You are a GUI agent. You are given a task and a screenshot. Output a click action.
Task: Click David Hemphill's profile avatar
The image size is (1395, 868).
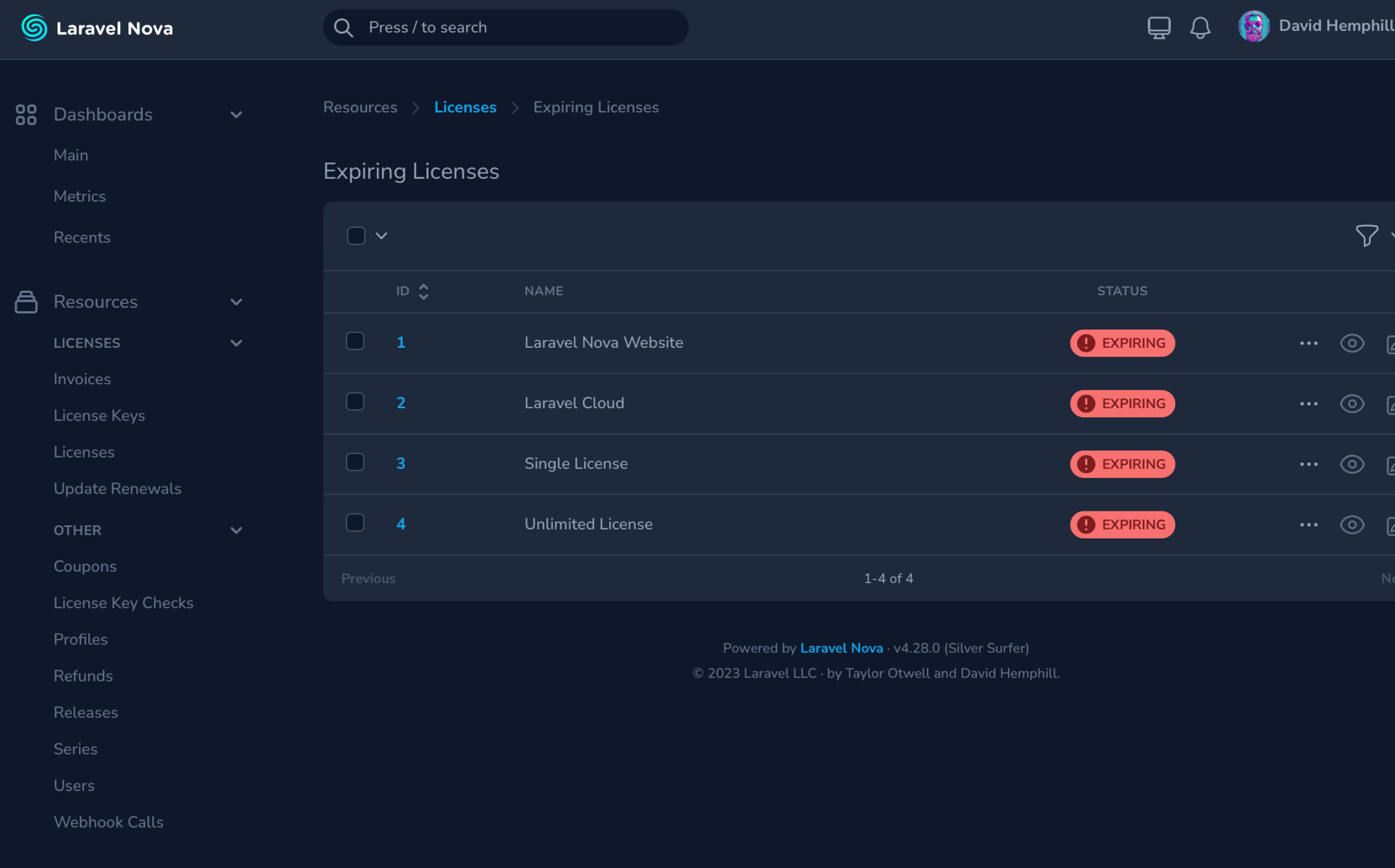tap(1254, 26)
